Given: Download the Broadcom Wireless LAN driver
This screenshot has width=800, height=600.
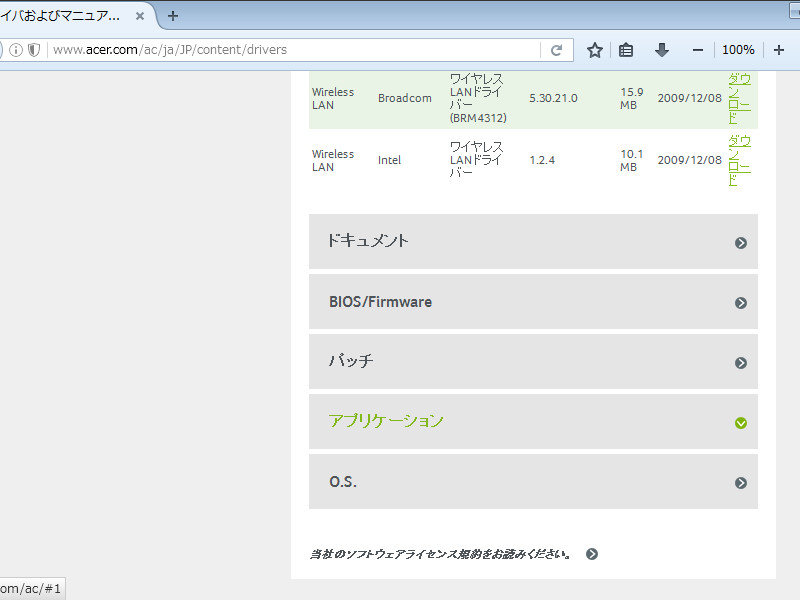Looking at the screenshot, I should pyautogui.click(x=739, y=98).
